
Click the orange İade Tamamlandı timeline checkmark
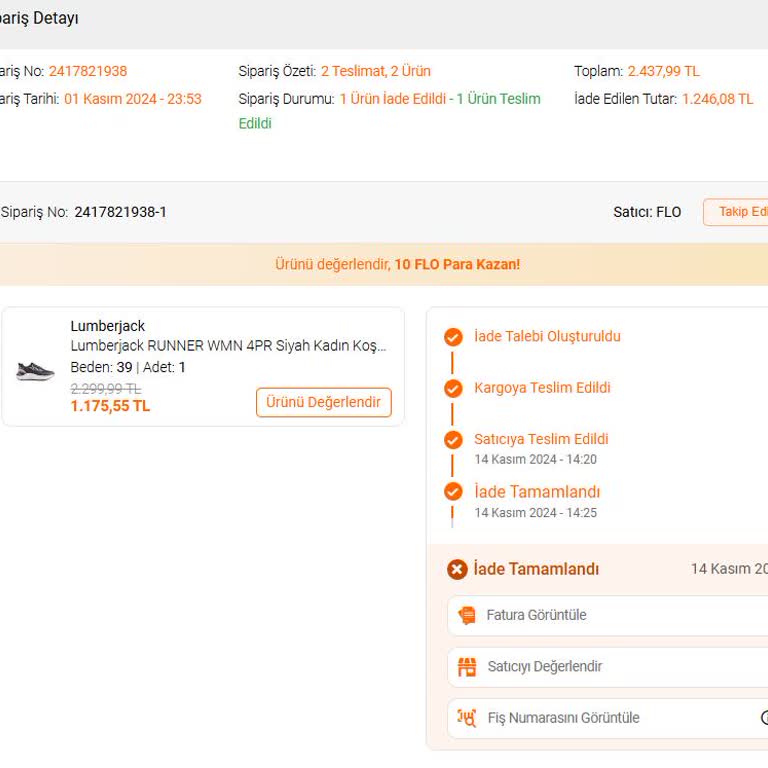click(453, 492)
